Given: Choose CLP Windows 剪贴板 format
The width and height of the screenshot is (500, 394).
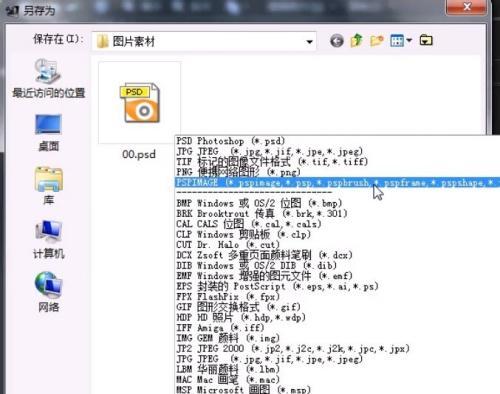Looking at the screenshot, I should (337, 234).
